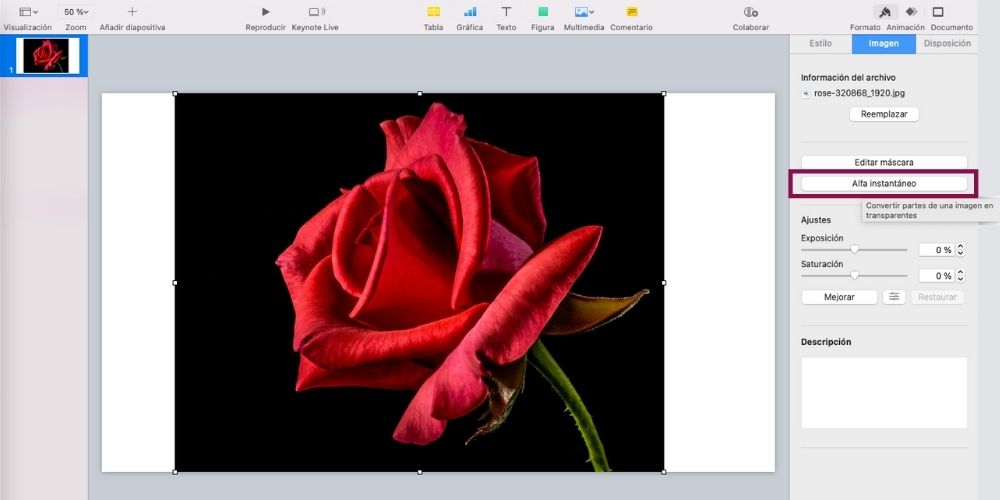Viewport: 1000px width, 500px height.
Task: Activate Alfa instantáneo
Action: click(x=884, y=184)
